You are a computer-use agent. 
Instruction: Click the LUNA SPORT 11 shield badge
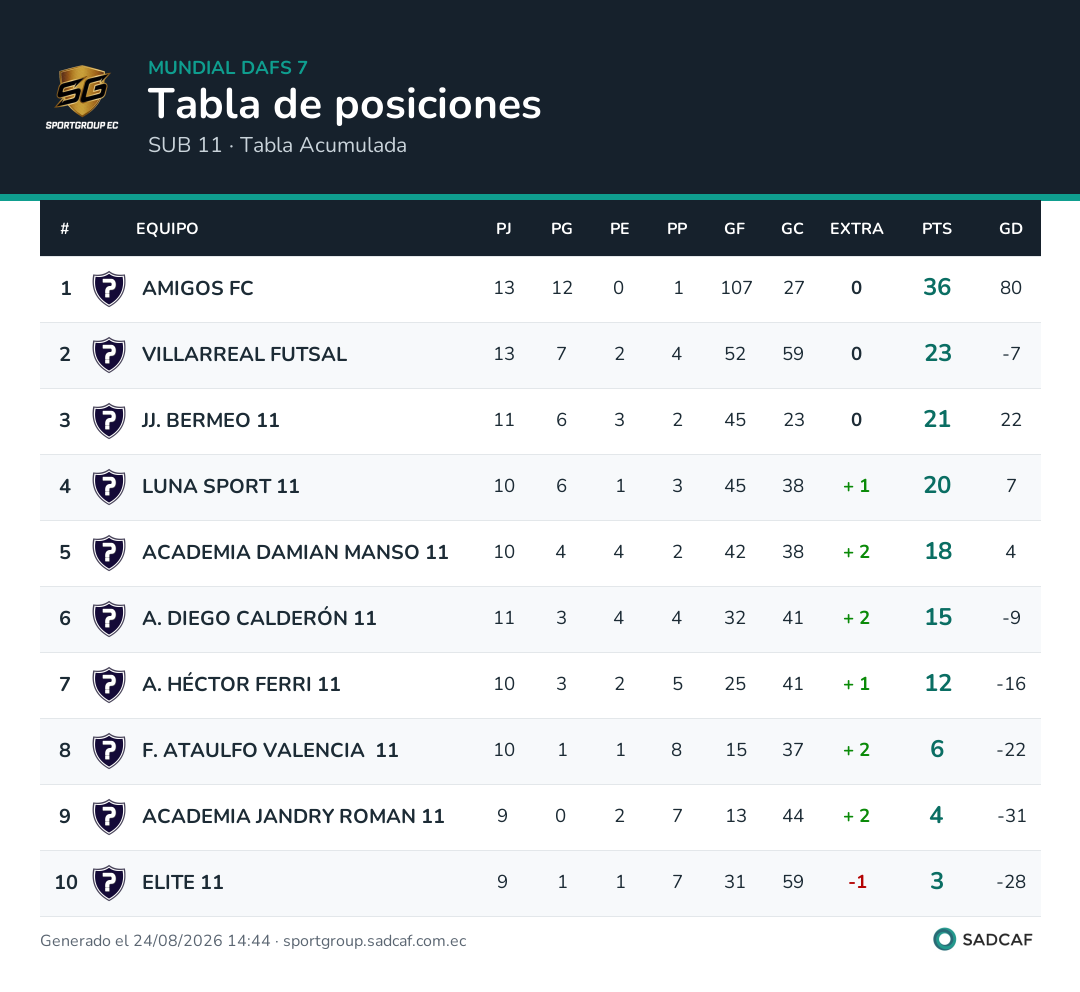[x=109, y=487]
